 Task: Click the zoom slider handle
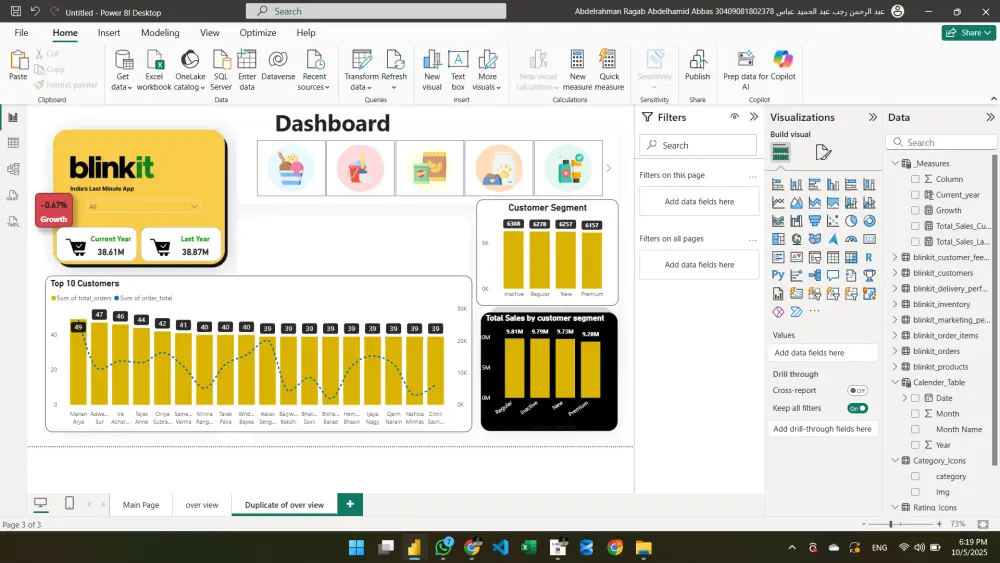click(891, 523)
